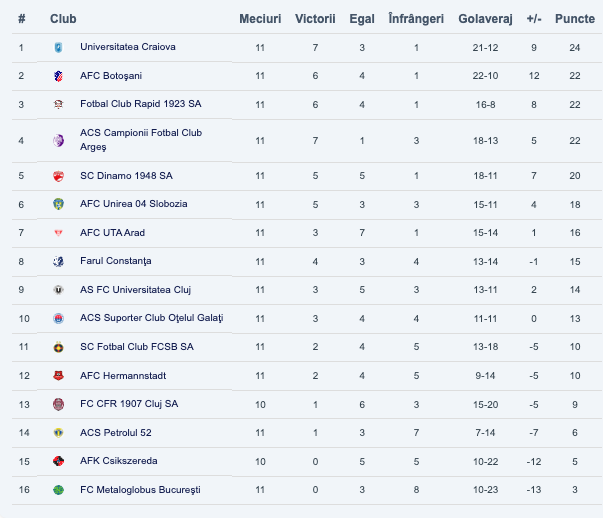Click the SC Fotbal Club FCSB crest
This screenshot has width=603, height=518.
pyautogui.click(x=58, y=348)
